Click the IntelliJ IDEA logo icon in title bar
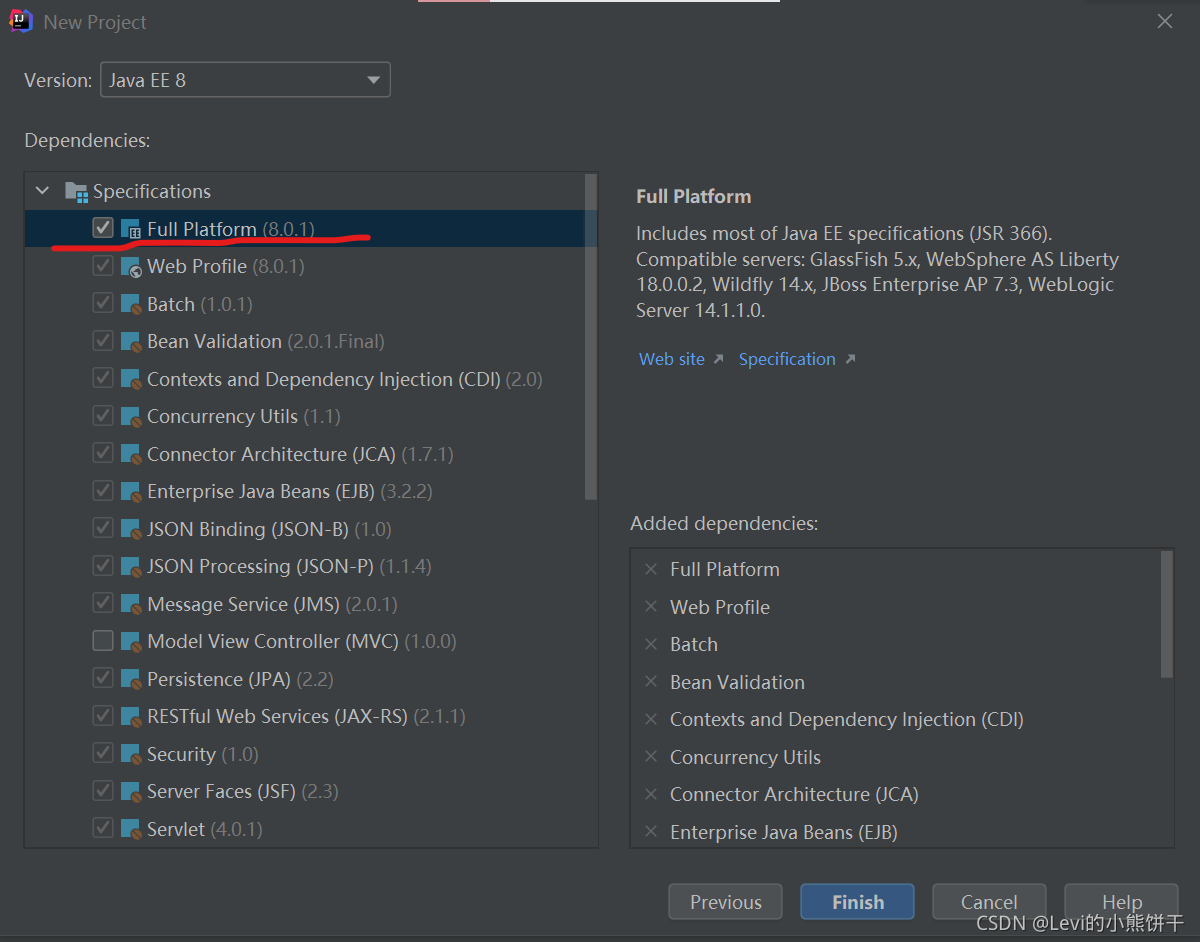Image resolution: width=1200 pixels, height=942 pixels. (x=21, y=21)
